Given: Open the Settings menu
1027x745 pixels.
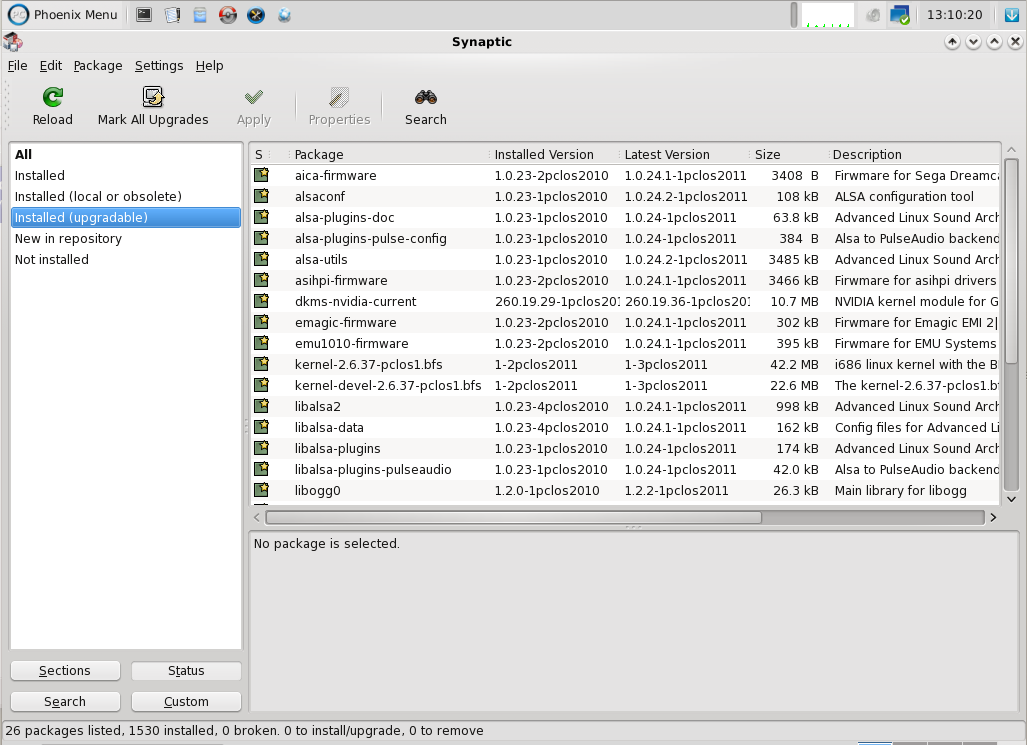Looking at the screenshot, I should pyautogui.click(x=159, y=66).
